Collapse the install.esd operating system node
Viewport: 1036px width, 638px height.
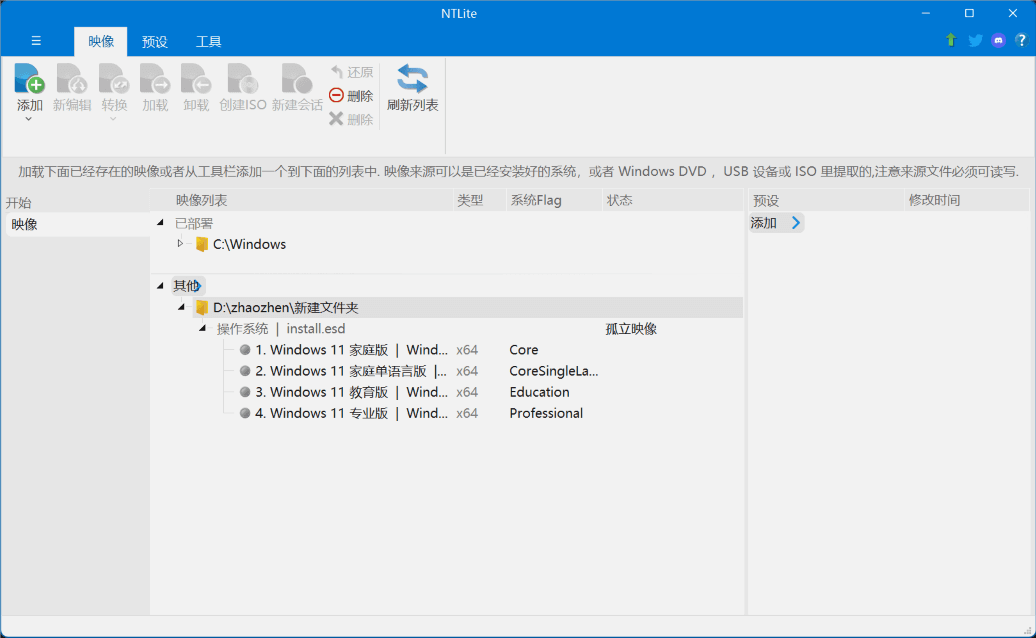coord(202,328)
